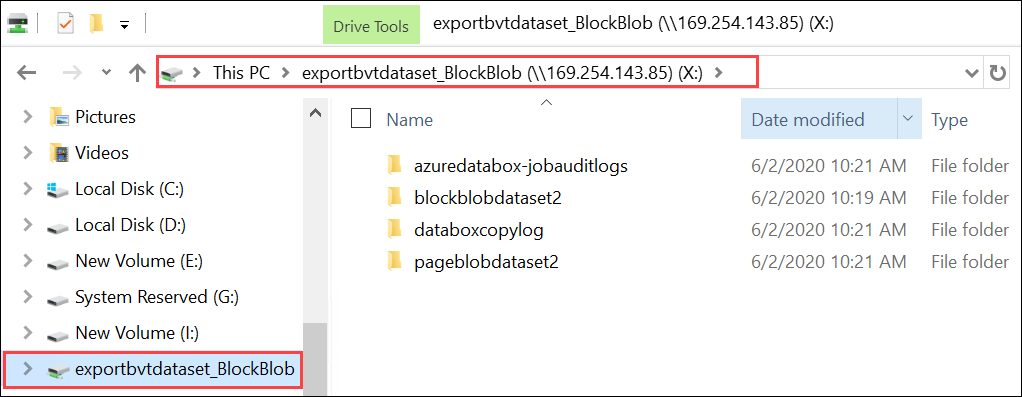Select New Volume (E:) in navigation pane
The height and width of the screenshot is (397, 1022).
139,261
